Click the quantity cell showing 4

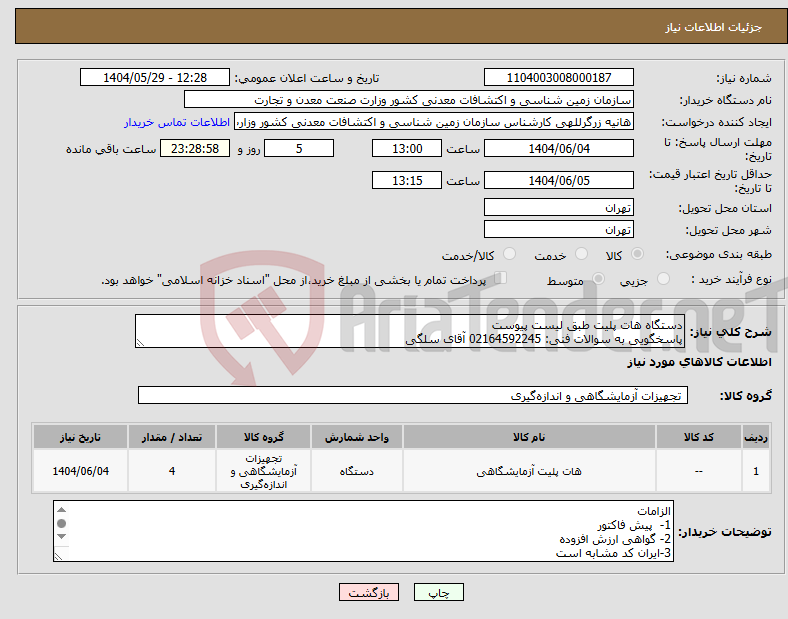(x=172, y=471)
